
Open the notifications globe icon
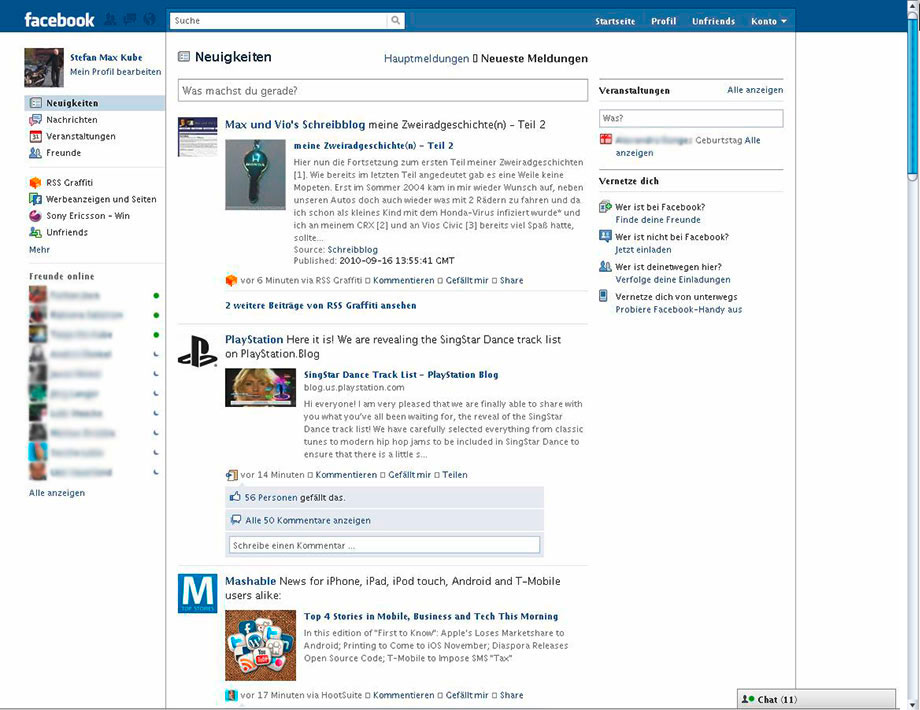pos(149,20)
